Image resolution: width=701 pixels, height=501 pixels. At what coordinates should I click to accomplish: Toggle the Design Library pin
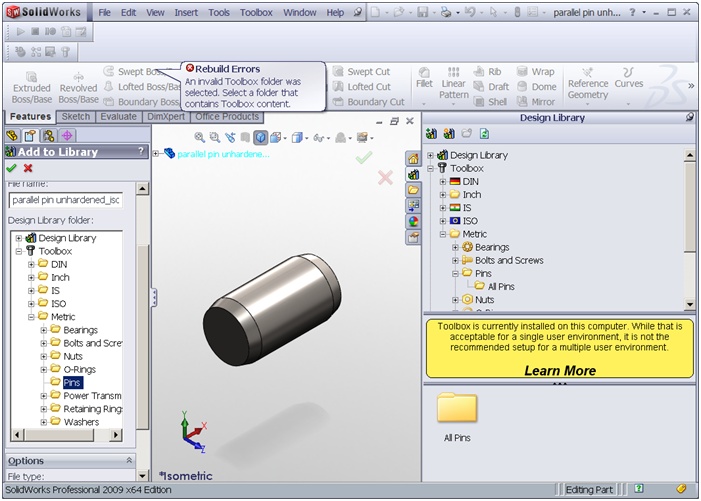pyautogui.click(x=690, y=118)
